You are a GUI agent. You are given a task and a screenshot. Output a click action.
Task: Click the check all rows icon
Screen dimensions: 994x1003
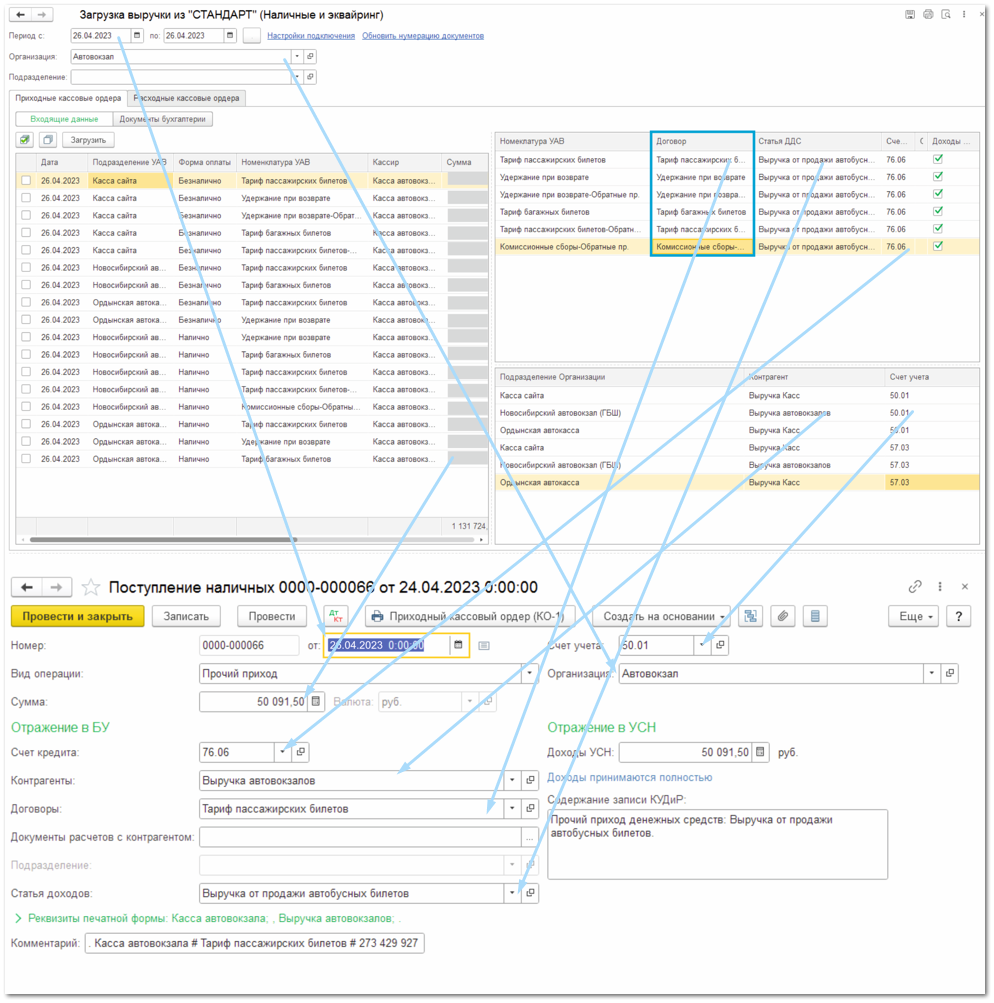tap(26, 140)
